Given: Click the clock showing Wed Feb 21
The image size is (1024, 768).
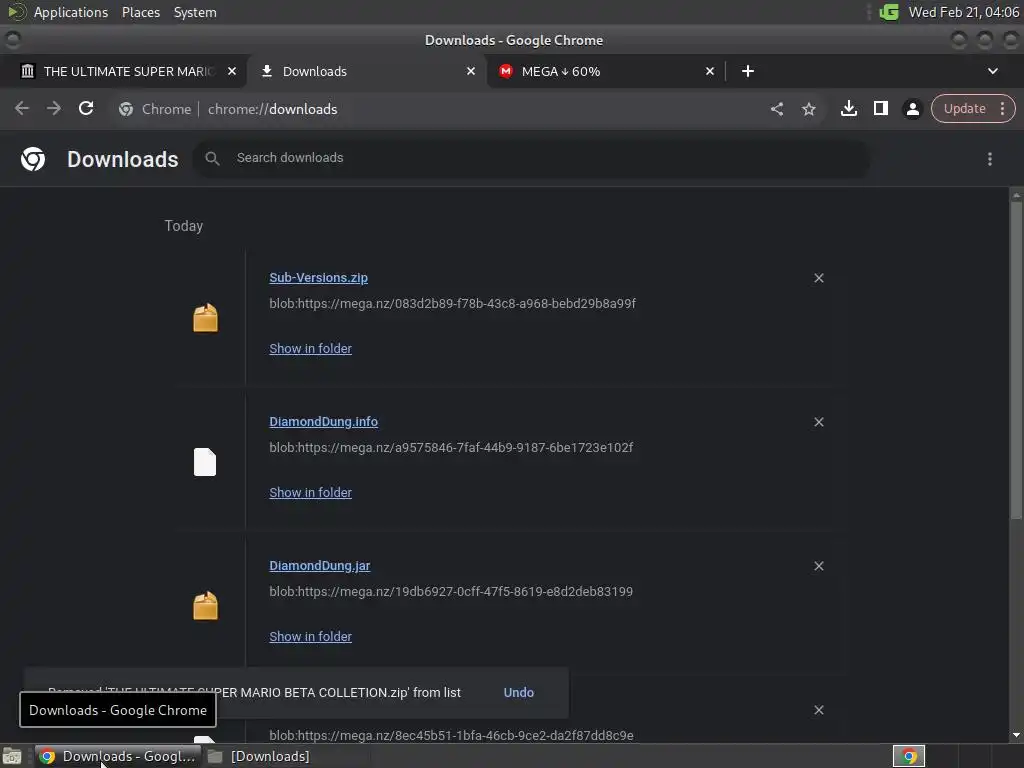Looking at the screenshot, I should pyautogui.click(x=963, y=12).
